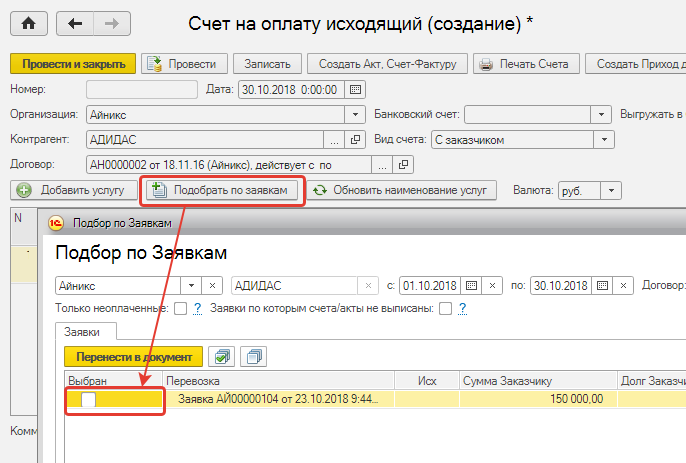Check all requests icon button
Image resolution: width=686 pixels, height=463 pixels.
tap(222, 357)
